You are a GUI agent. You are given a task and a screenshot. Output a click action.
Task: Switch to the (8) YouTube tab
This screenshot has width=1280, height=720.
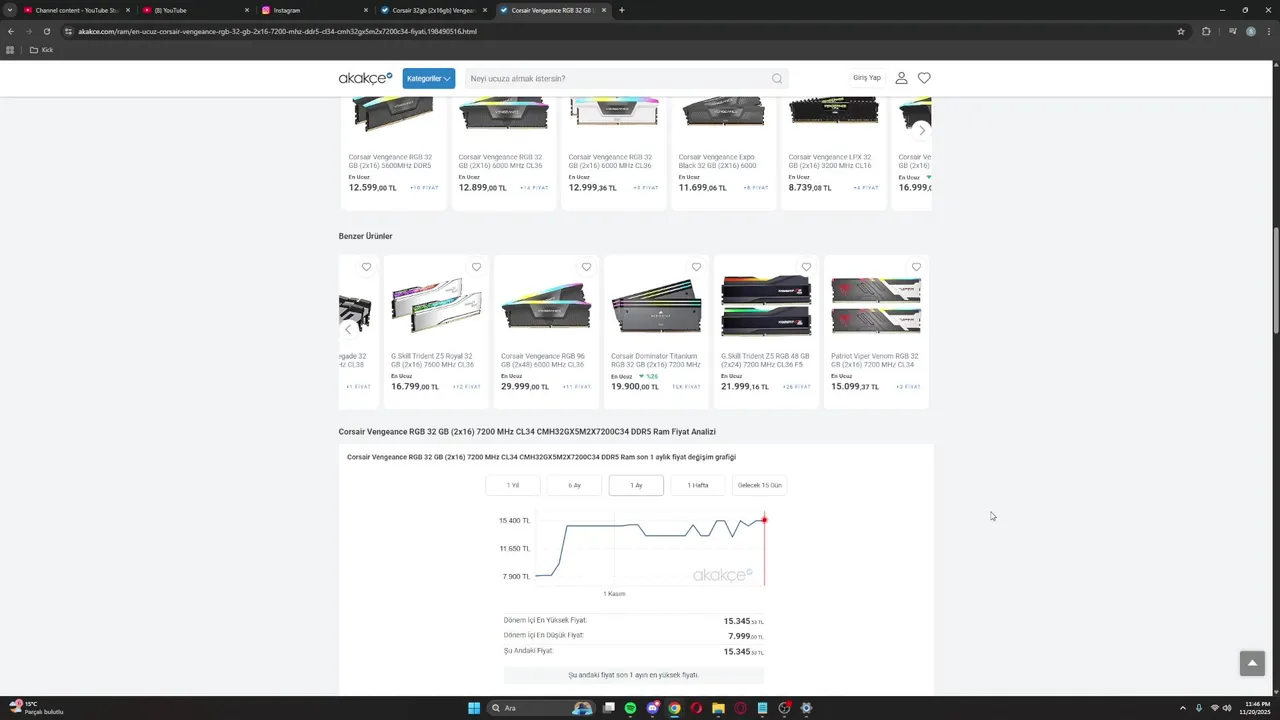point(194,10)
